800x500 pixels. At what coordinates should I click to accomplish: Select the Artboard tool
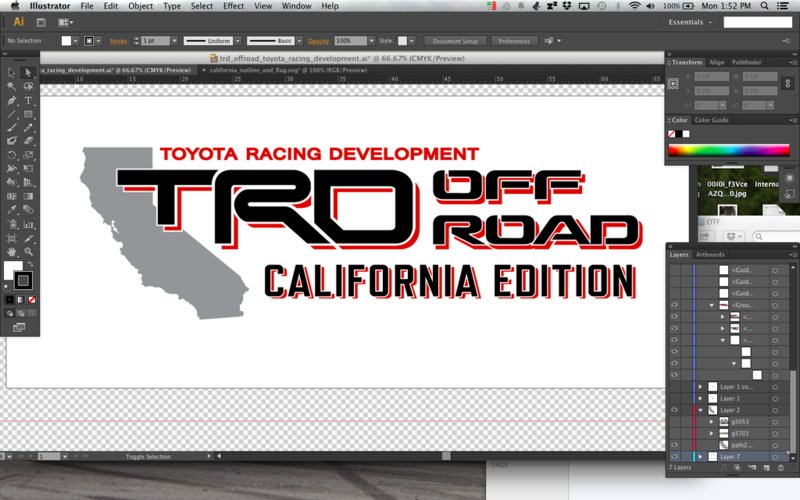pos(12,238)
